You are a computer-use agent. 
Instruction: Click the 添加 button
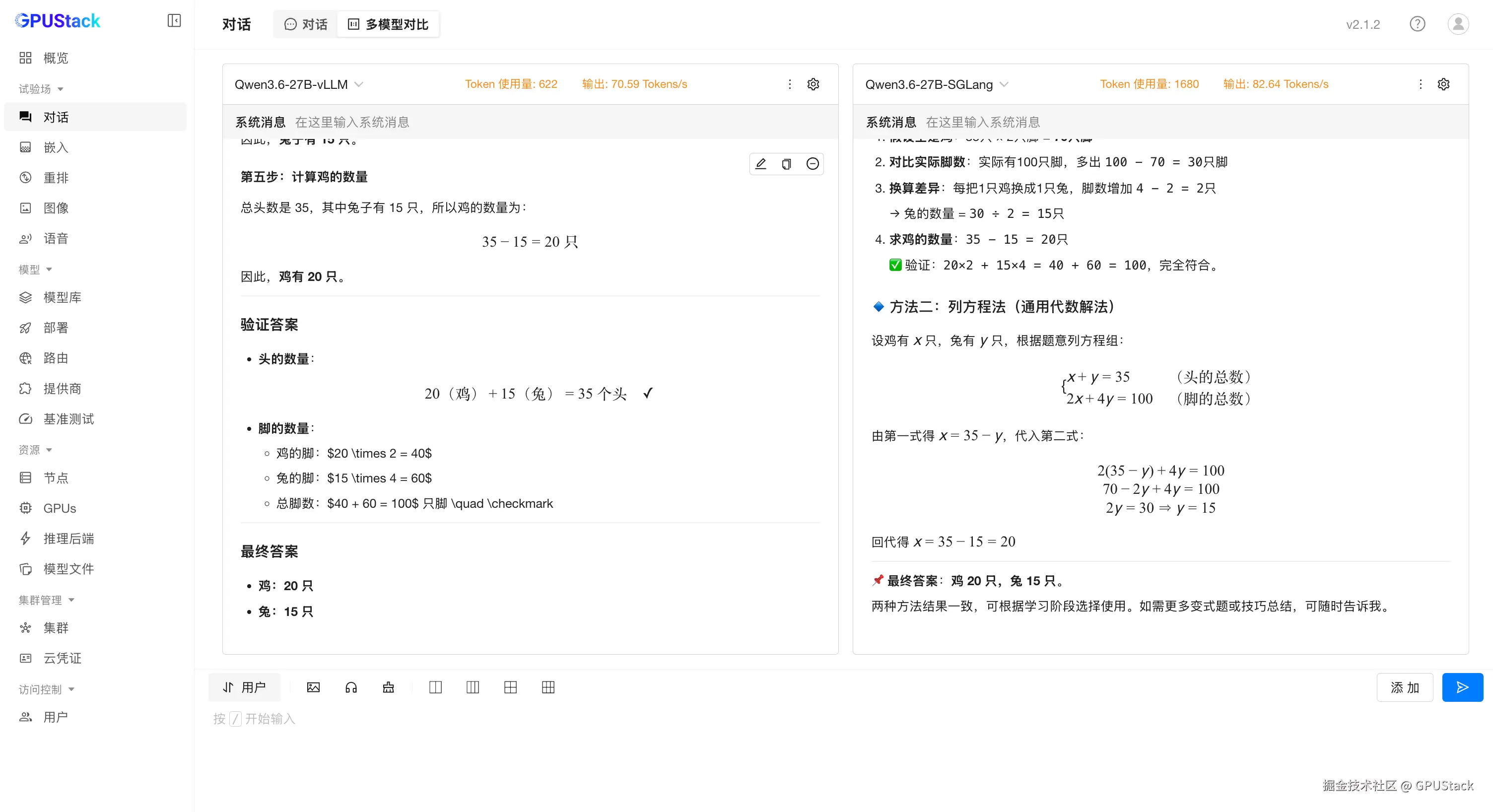tap(1405, 687)
